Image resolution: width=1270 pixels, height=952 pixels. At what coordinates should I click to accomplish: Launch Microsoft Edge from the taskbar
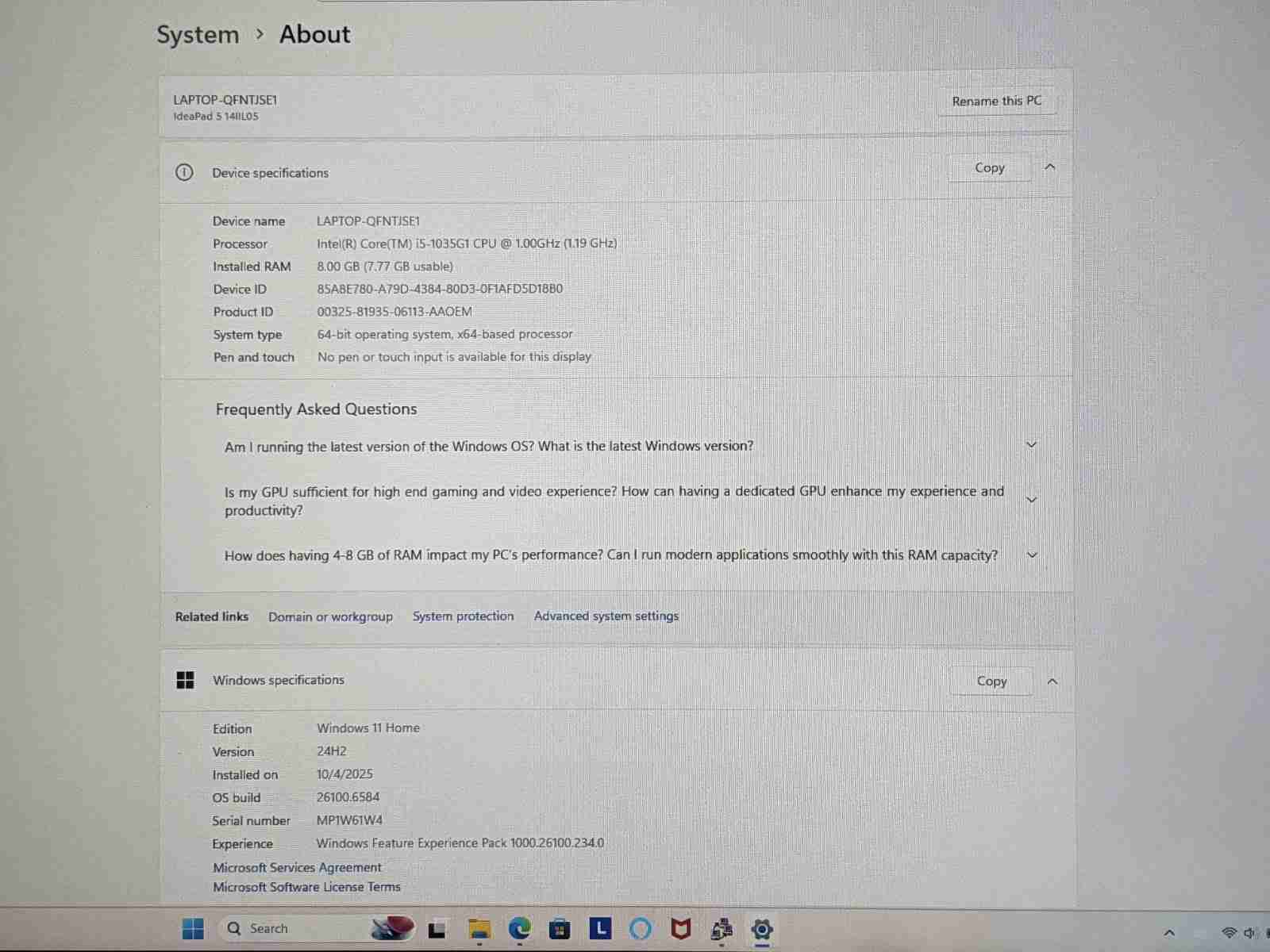520,928
